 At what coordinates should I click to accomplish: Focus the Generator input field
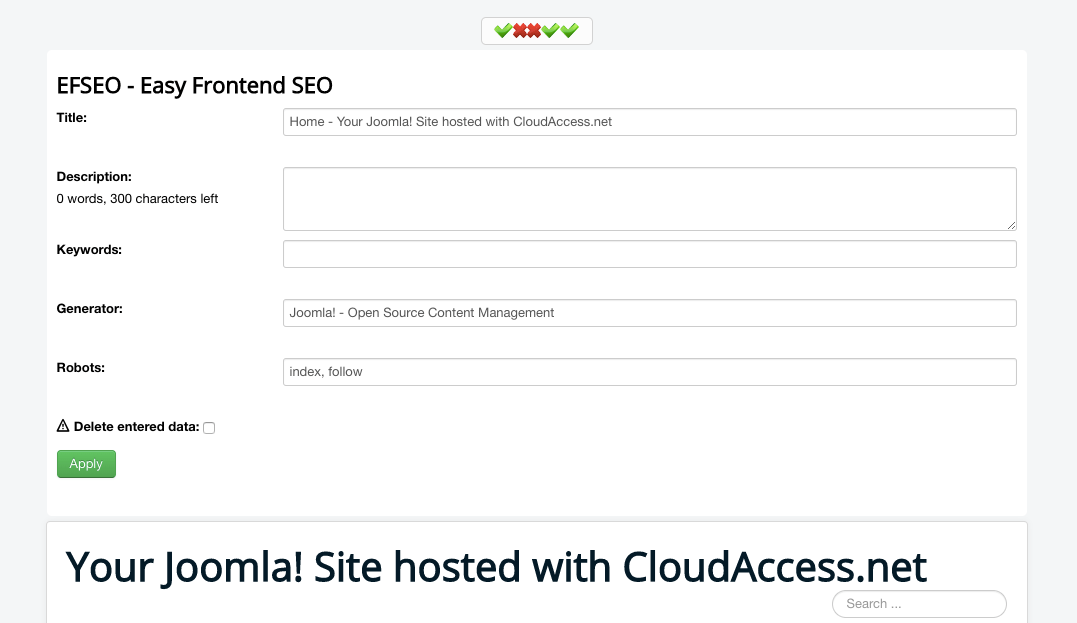point(650,313)
